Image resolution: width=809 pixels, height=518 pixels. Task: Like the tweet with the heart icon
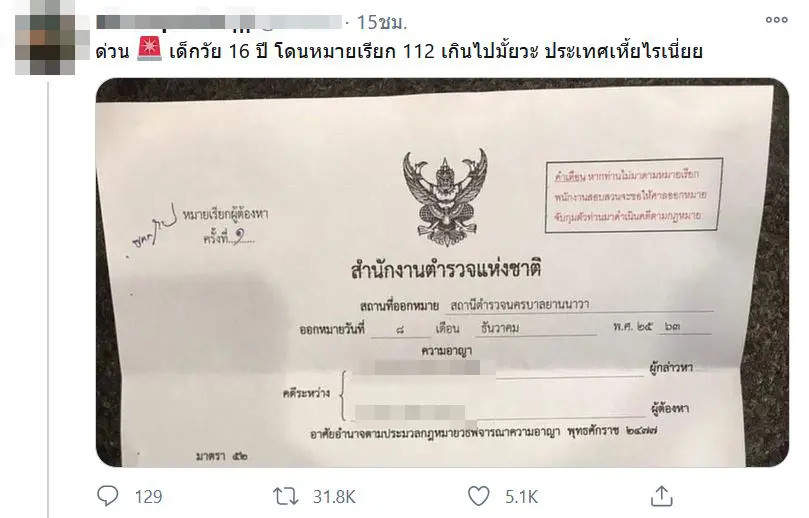click(x=479, y=496)
